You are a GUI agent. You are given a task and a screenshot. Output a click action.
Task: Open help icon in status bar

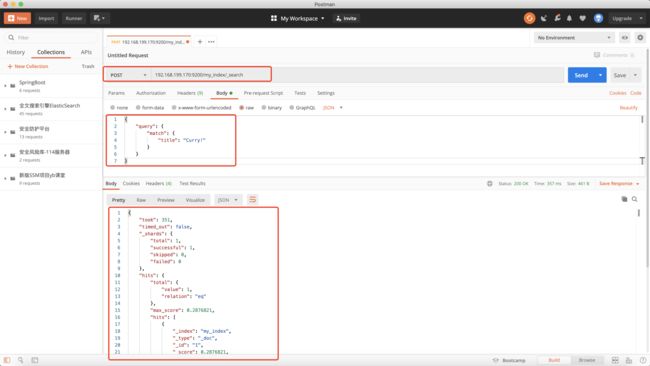pyautogui.click(x=643, y=360)
